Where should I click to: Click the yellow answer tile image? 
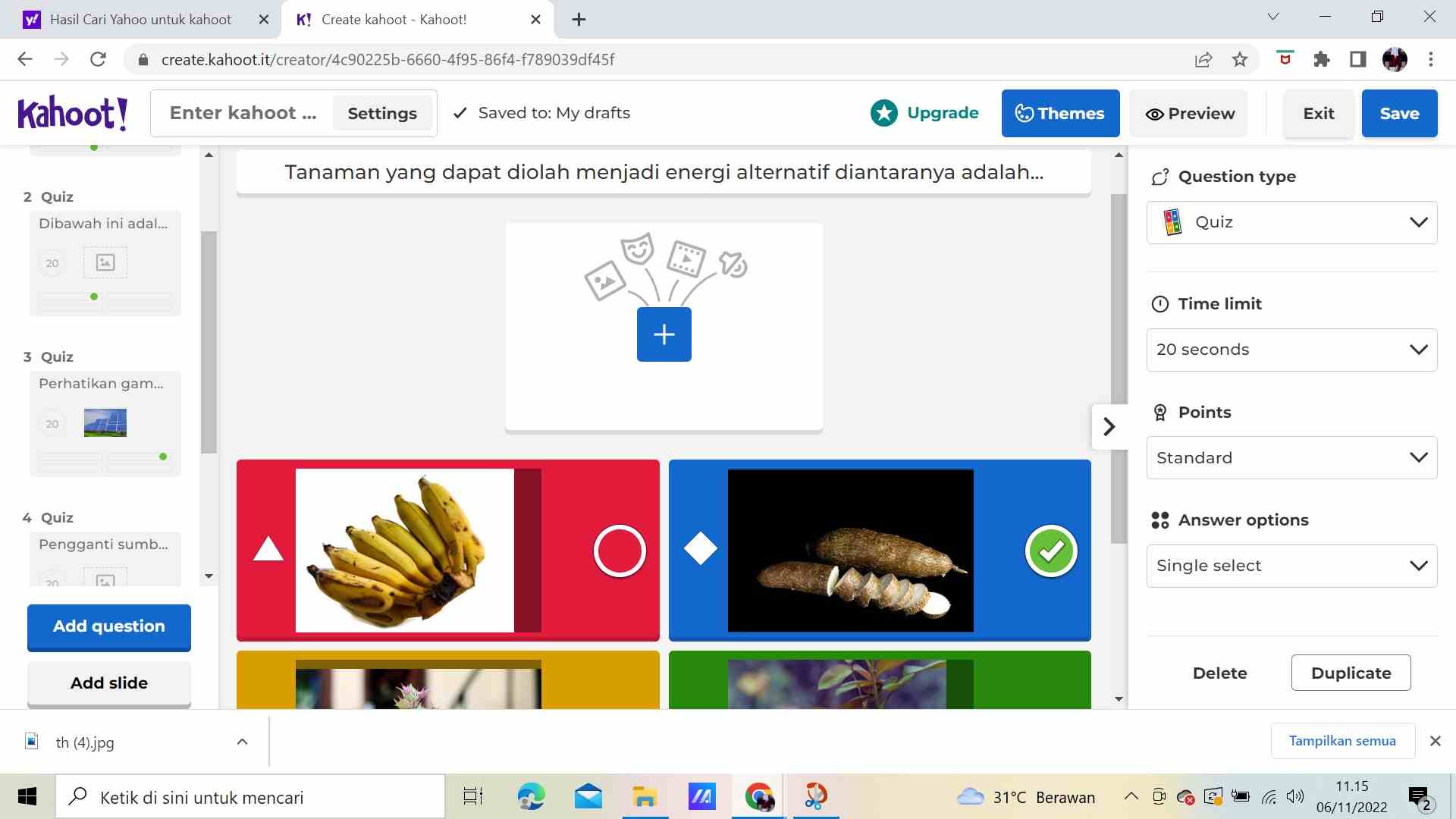418,684
